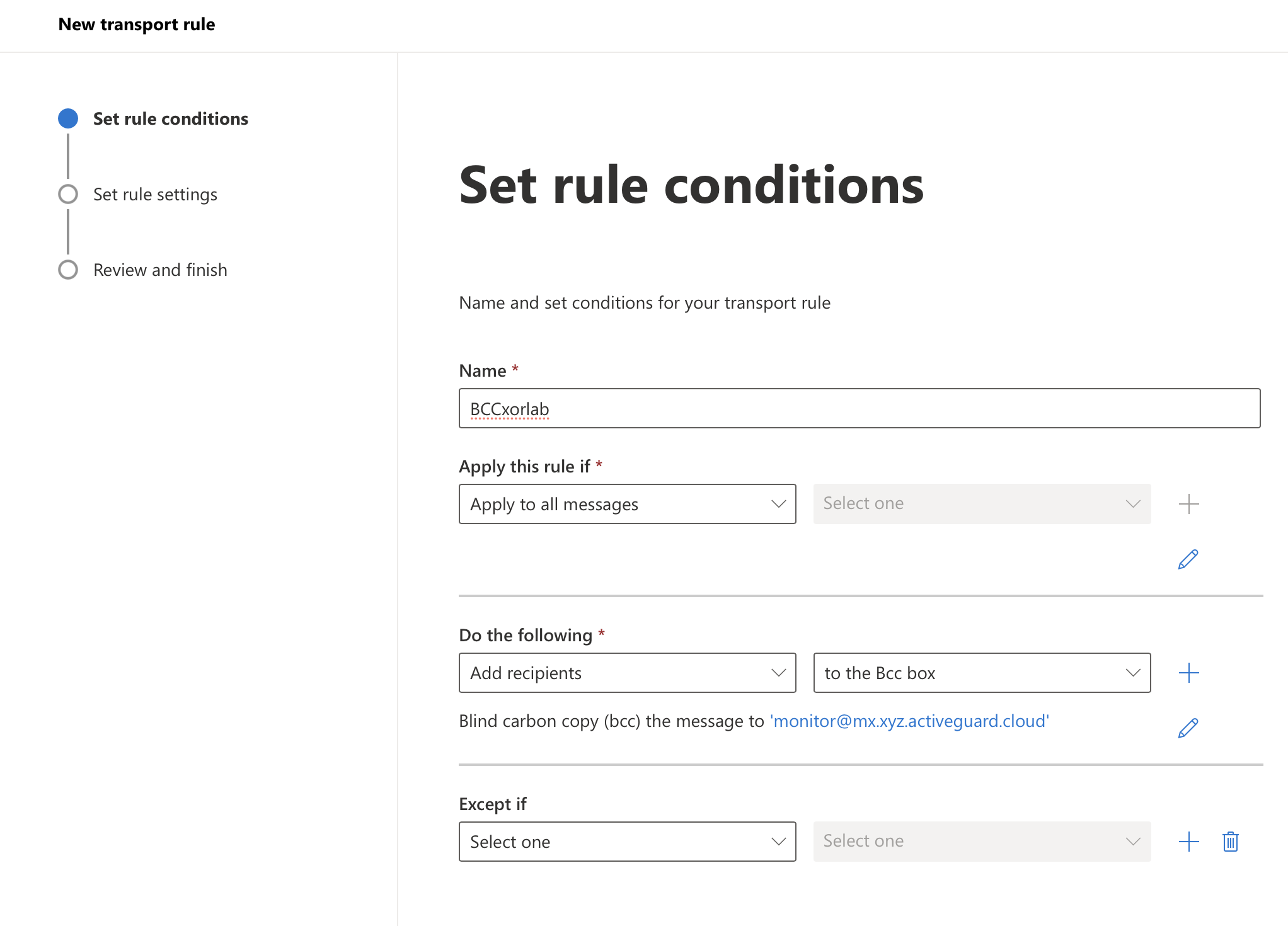Go to the 'Review and finish' step
This screenshot has width=1288, height=926.
click(160, 270)
